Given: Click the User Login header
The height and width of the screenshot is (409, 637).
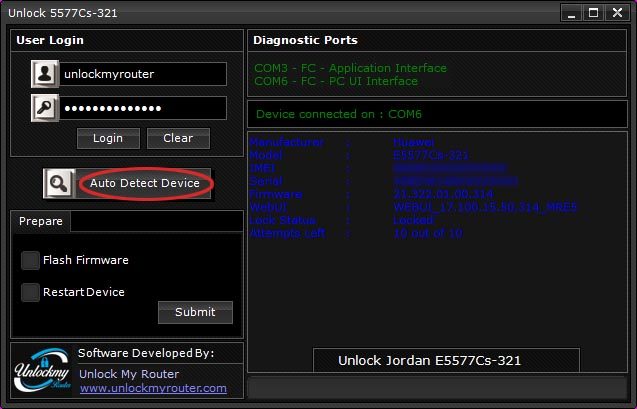Looking at the screenshot, I should [50, 40].
